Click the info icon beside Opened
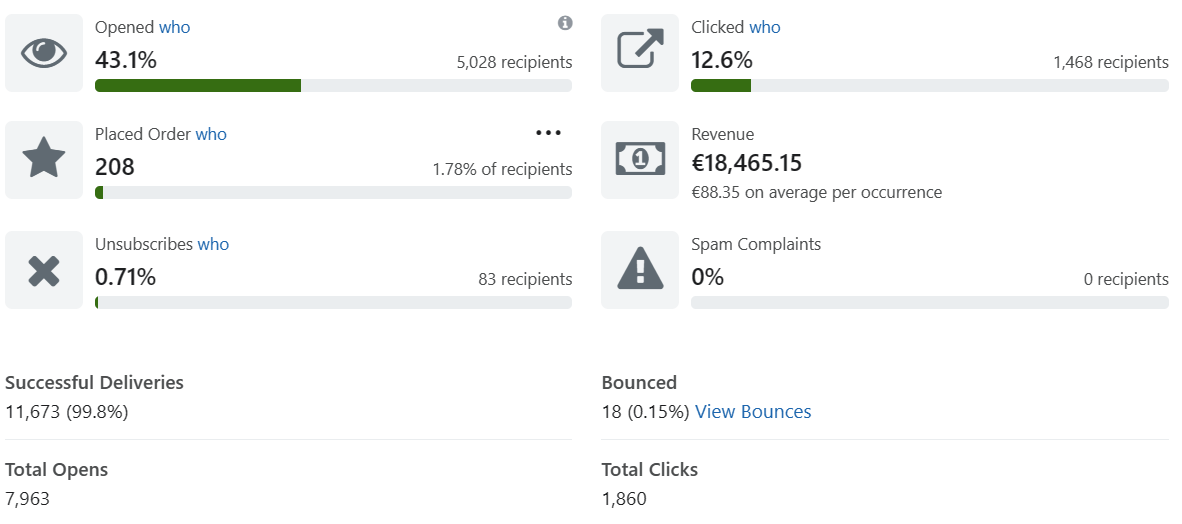The width and height of the screenshot is (1182, 524). [565, 23]
